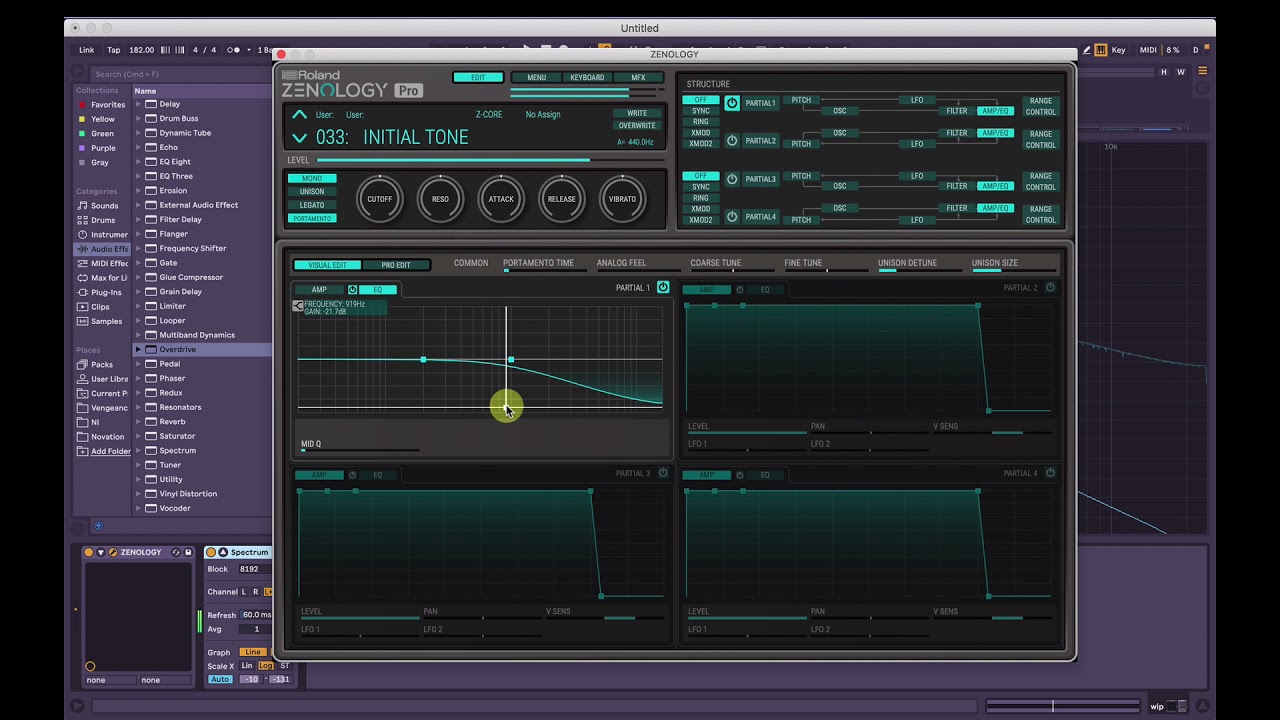This screenshot has width=1280, height=720.
Task: Open the MENU in Zenology
Action: (537, 78)
